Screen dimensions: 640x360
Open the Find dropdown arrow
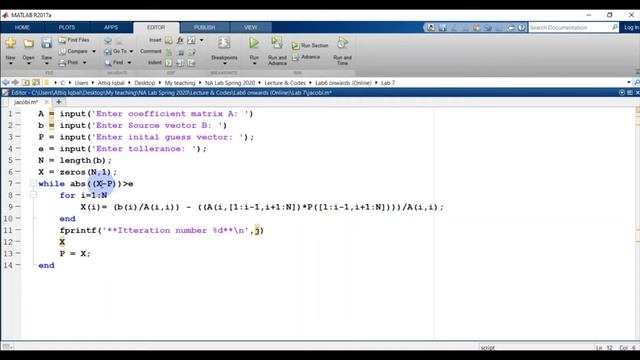[129, 62]
